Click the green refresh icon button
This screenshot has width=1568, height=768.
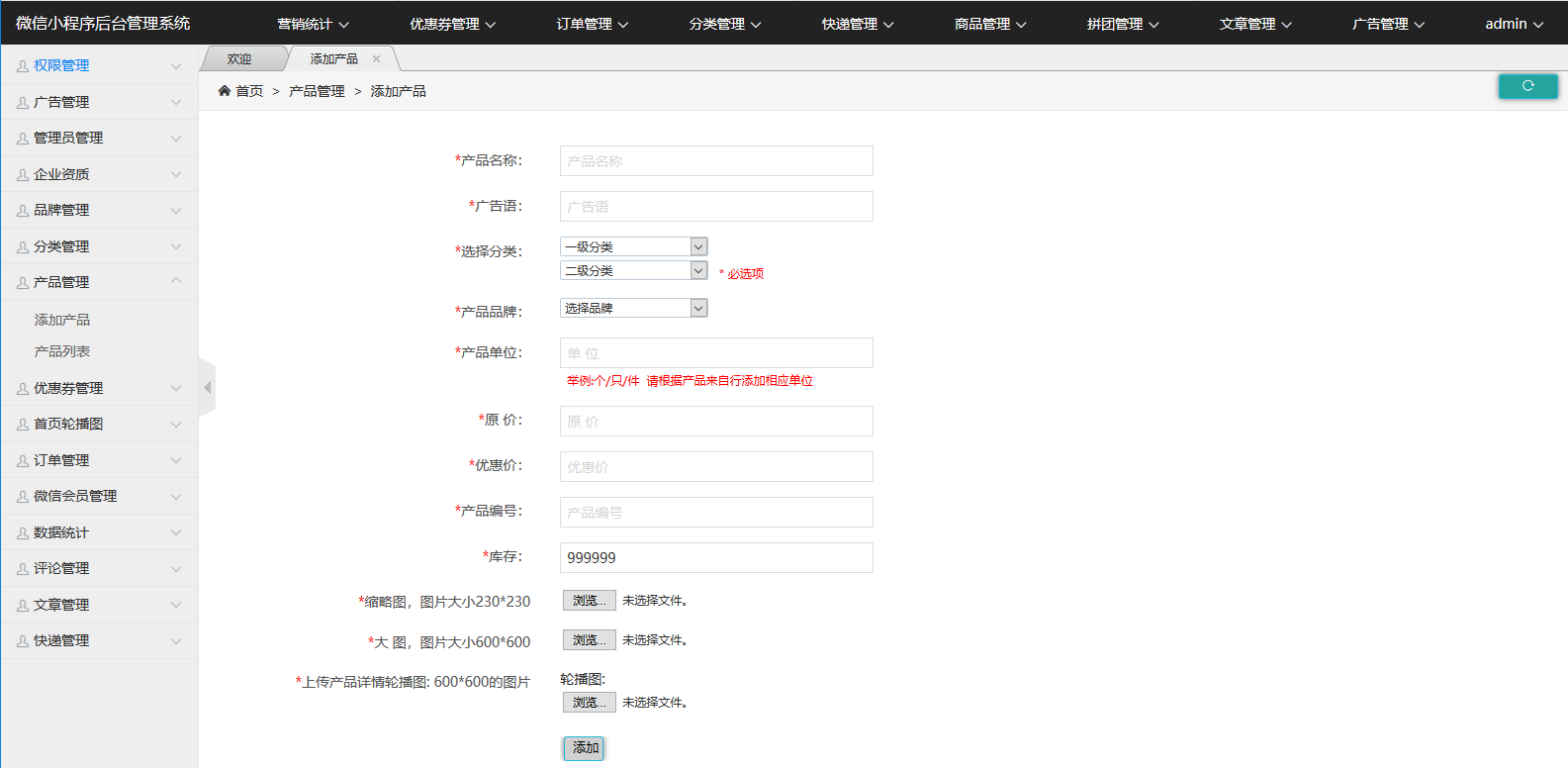tap(1527, 86)
